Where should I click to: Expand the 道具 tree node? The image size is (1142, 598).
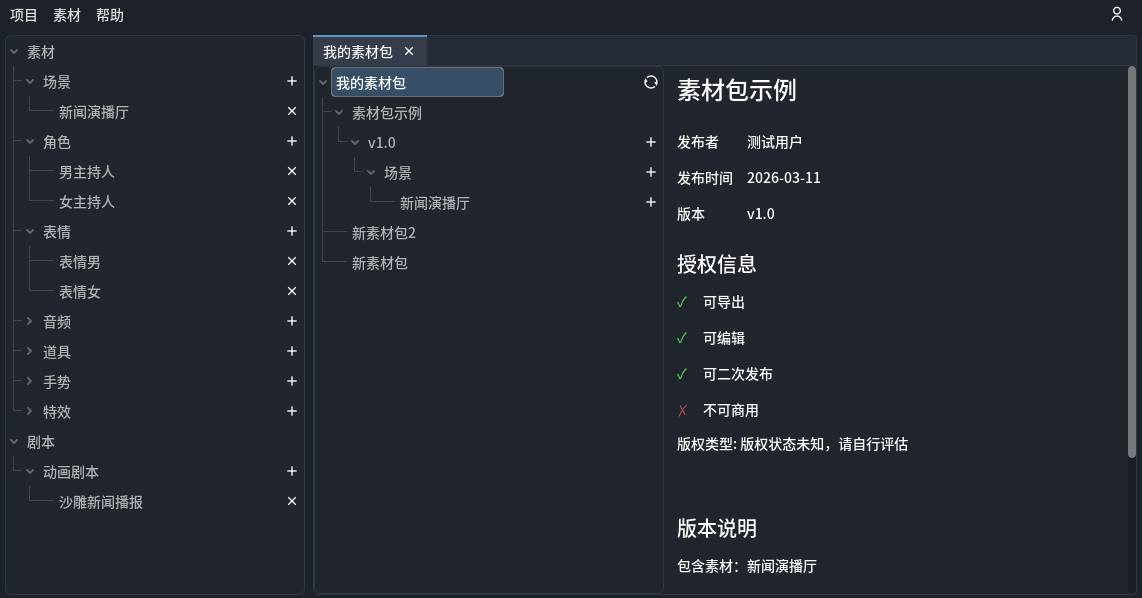tap(30, 352)
